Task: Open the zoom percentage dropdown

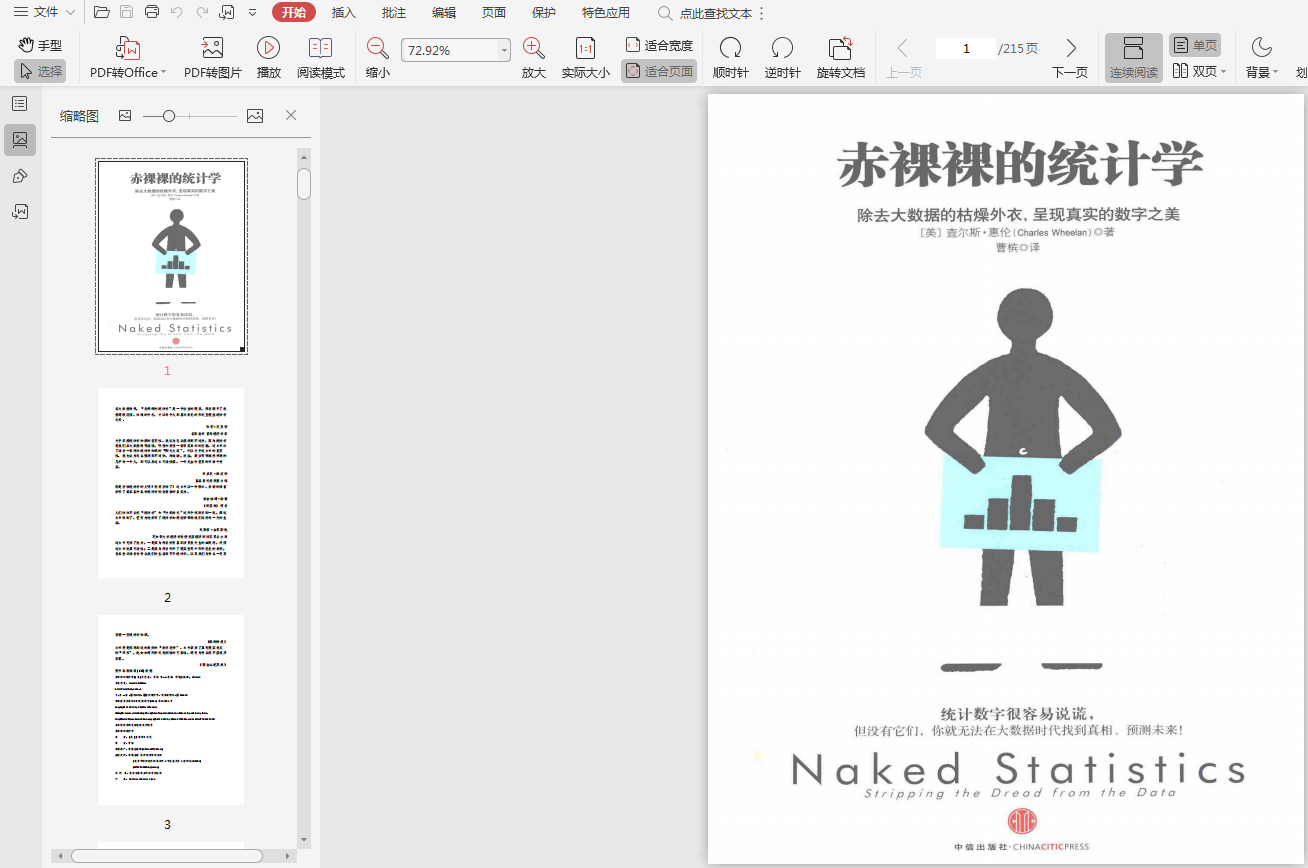Action: pyautogui.click(x=504, y=50)
